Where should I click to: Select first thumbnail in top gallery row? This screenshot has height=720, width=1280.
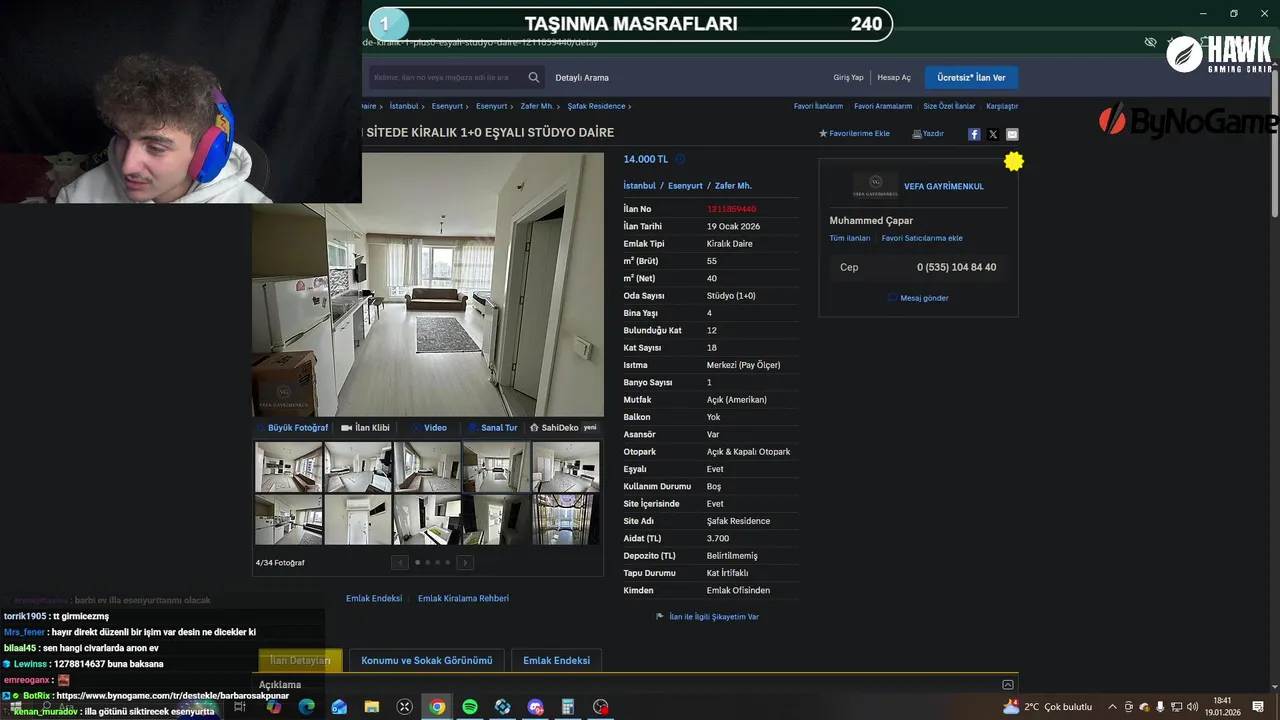pyautogui.click(x=288, y=467)
